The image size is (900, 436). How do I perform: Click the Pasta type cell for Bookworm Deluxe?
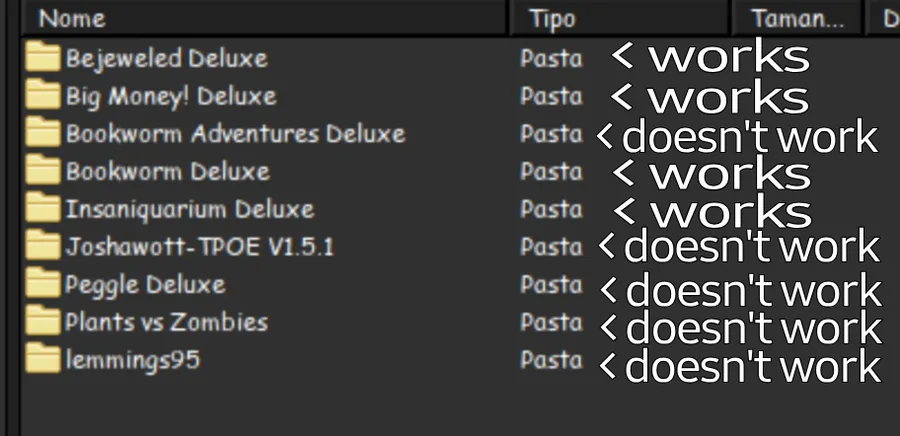[550, 171]
